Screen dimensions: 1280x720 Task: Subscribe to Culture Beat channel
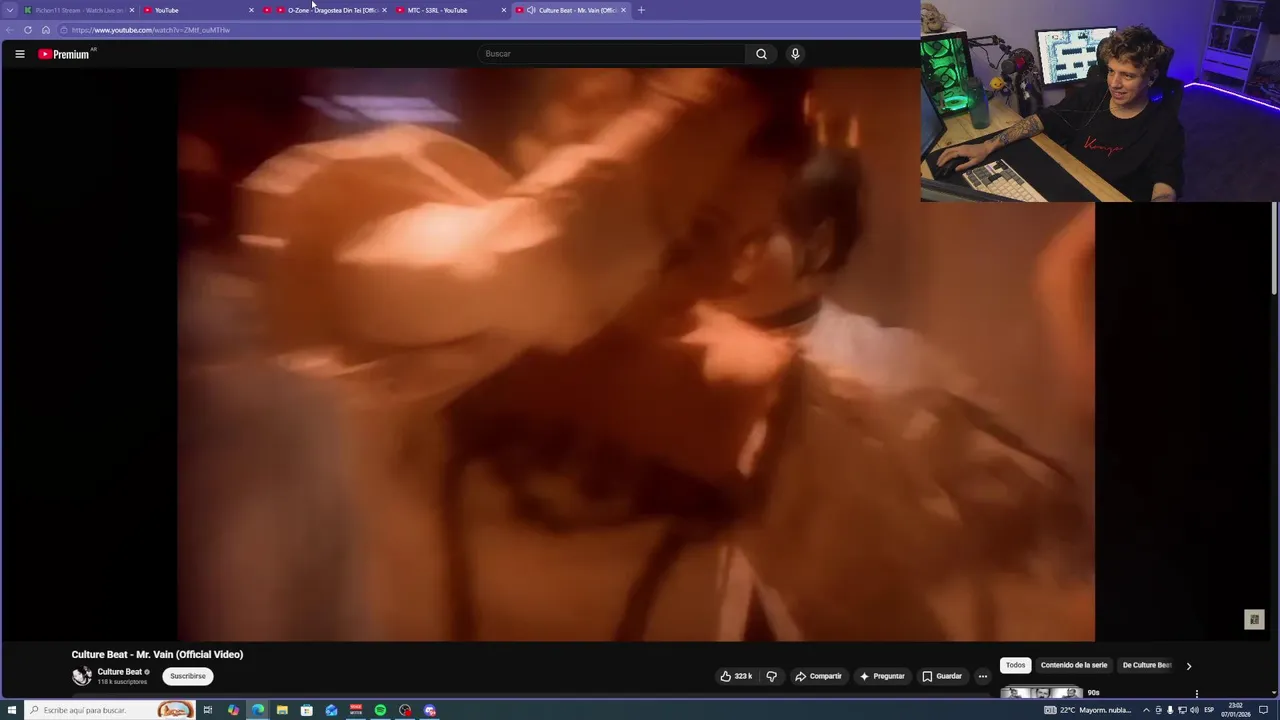coord(188,676)
